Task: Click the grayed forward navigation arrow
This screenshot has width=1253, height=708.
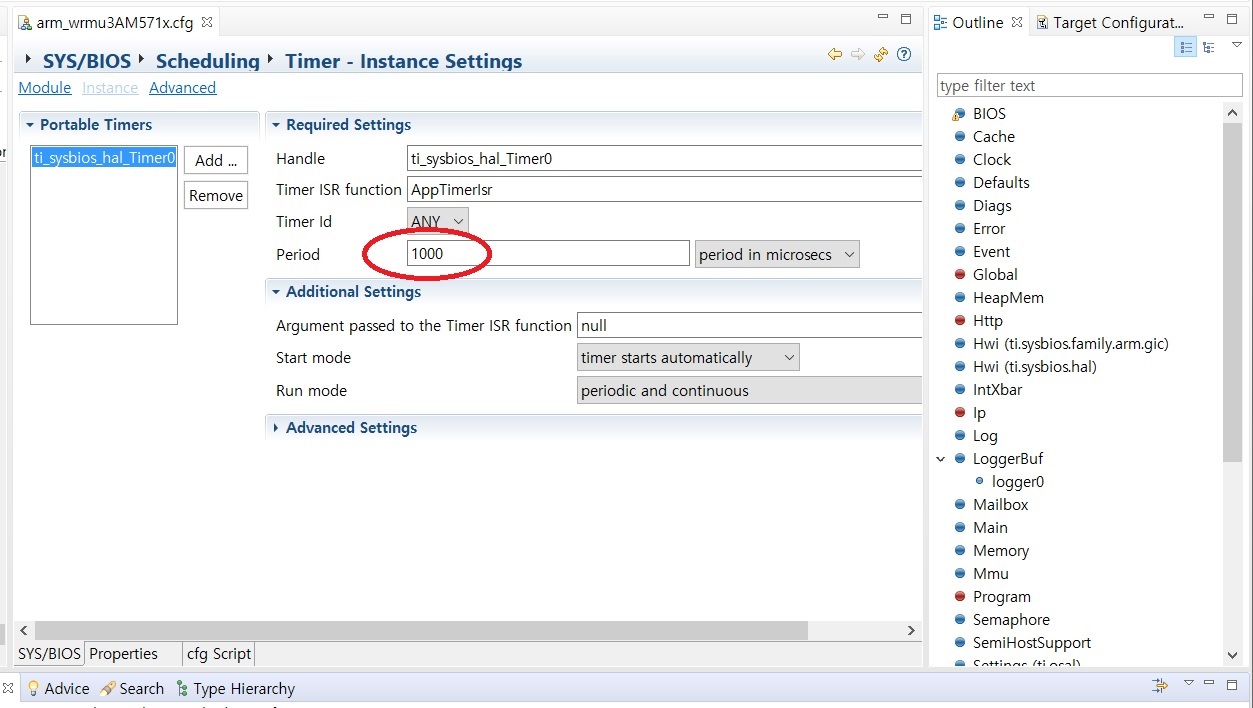Action: (858, 55)
